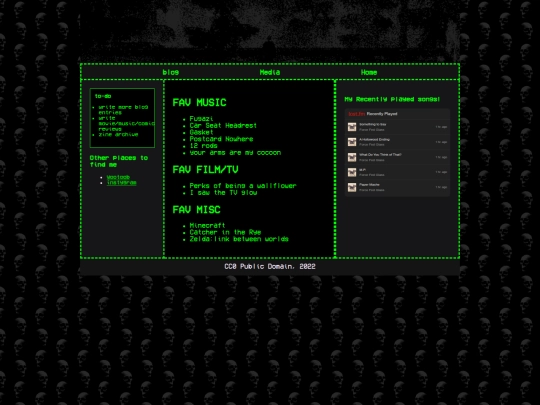Click Catcher in the Rye entry
Viewport: 540px width, 405px height.
point(225,232)
